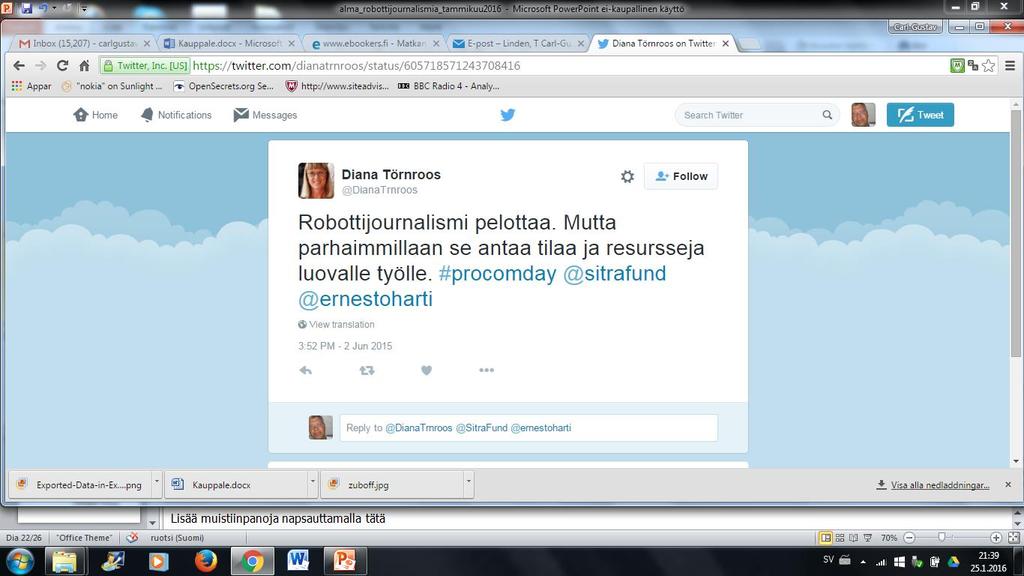Reply to the tweet with the arrow icon
Screen dimensions: 1024x576
[x=305, y=370]
